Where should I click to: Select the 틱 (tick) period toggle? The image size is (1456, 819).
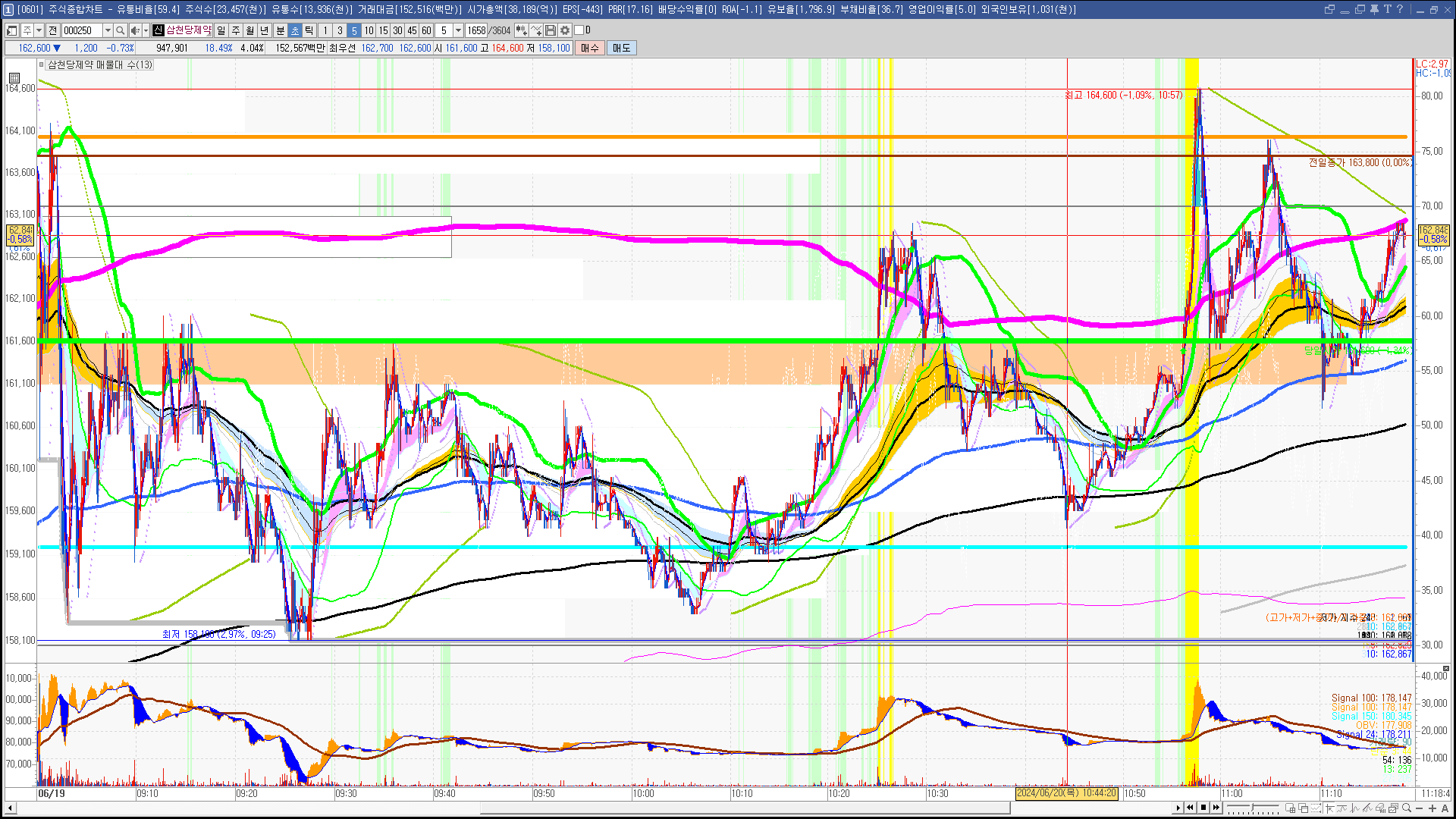[309, 30]
